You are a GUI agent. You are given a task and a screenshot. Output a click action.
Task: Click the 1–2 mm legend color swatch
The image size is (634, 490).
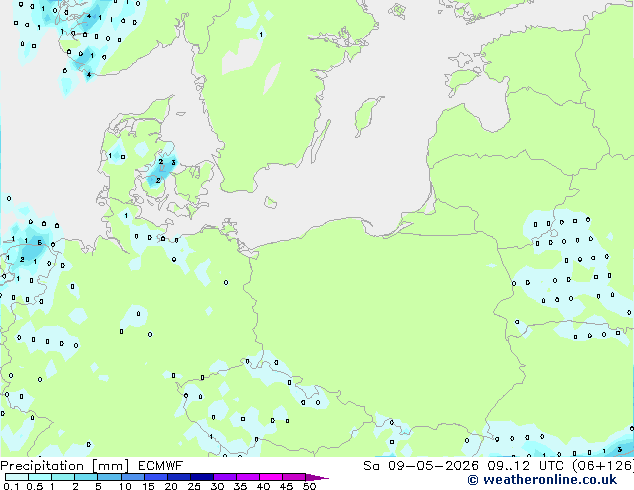click(x=63, y=477)
